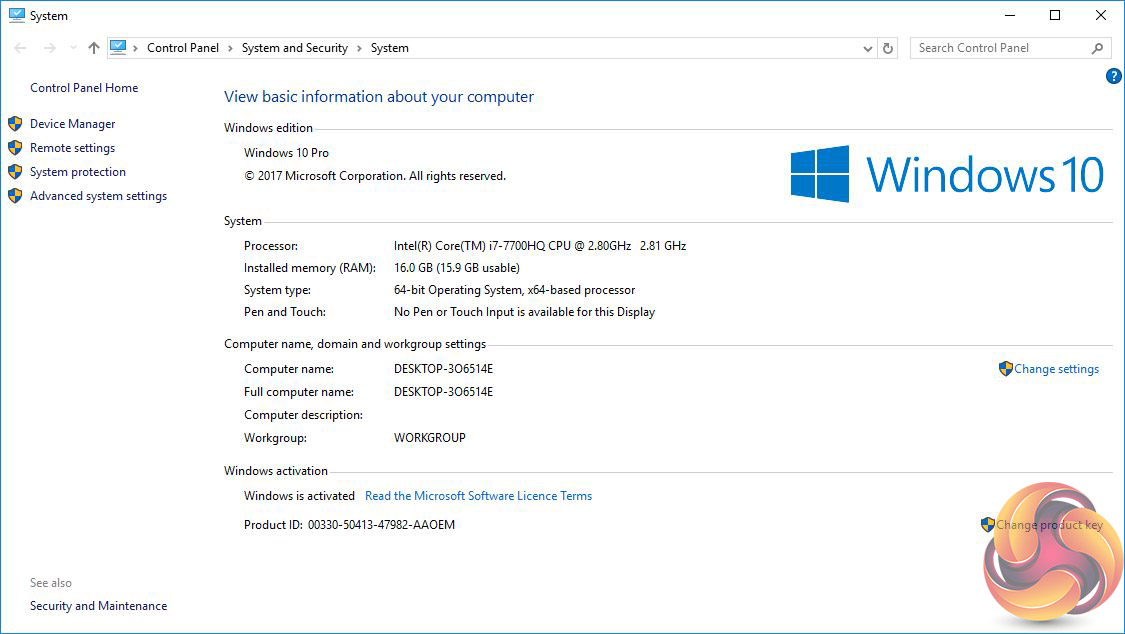Image resolution: width=1125 pixels, height=634 pixels.
Task: Open Help via the blue question mark
Action: tap(1114, 76)
